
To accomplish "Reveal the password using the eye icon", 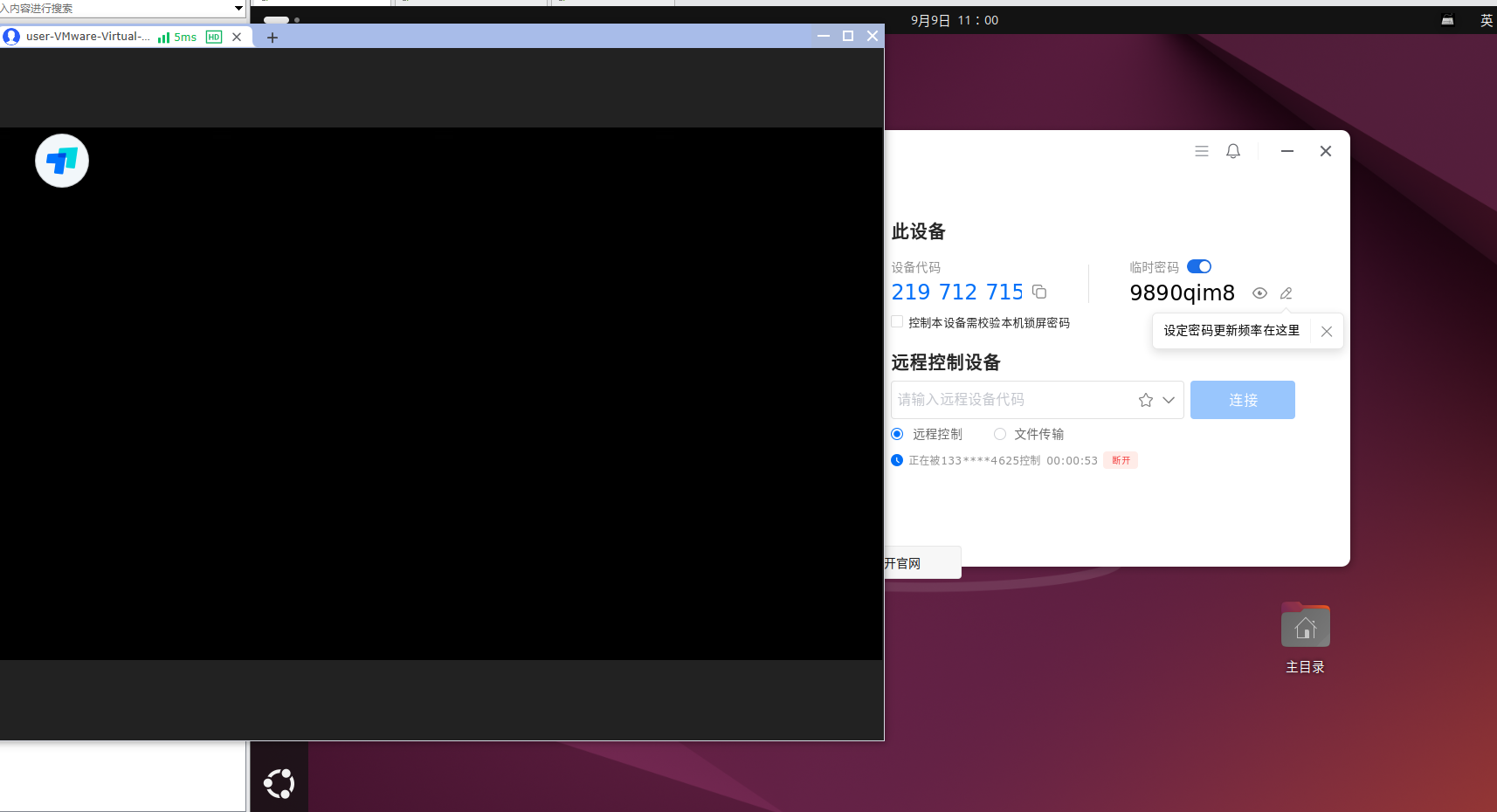I will point(1259,293).
